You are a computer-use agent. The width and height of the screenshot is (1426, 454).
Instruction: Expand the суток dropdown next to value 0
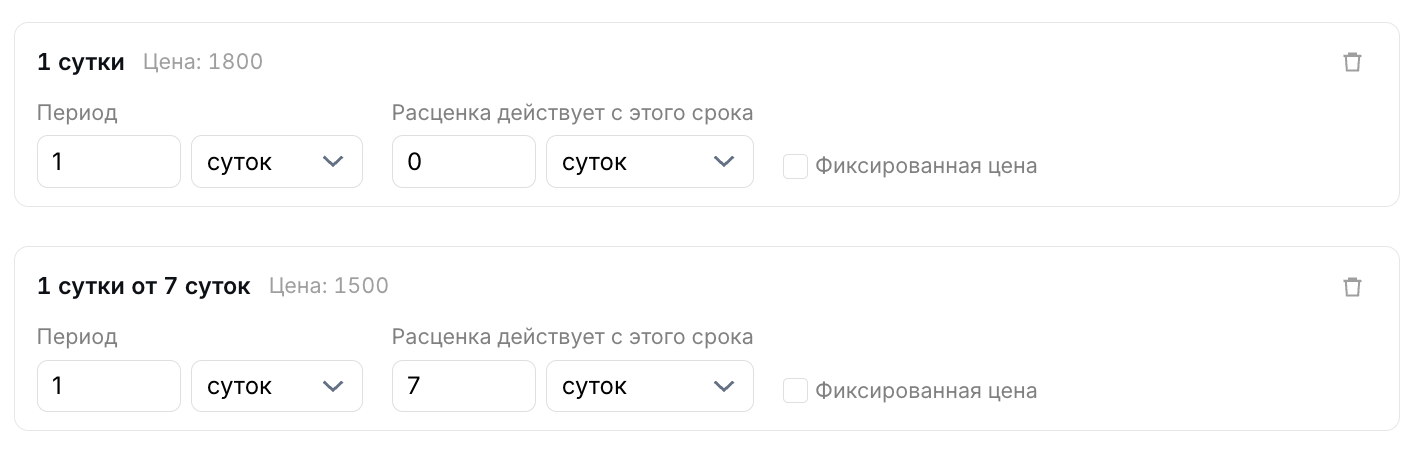(650, 162)
